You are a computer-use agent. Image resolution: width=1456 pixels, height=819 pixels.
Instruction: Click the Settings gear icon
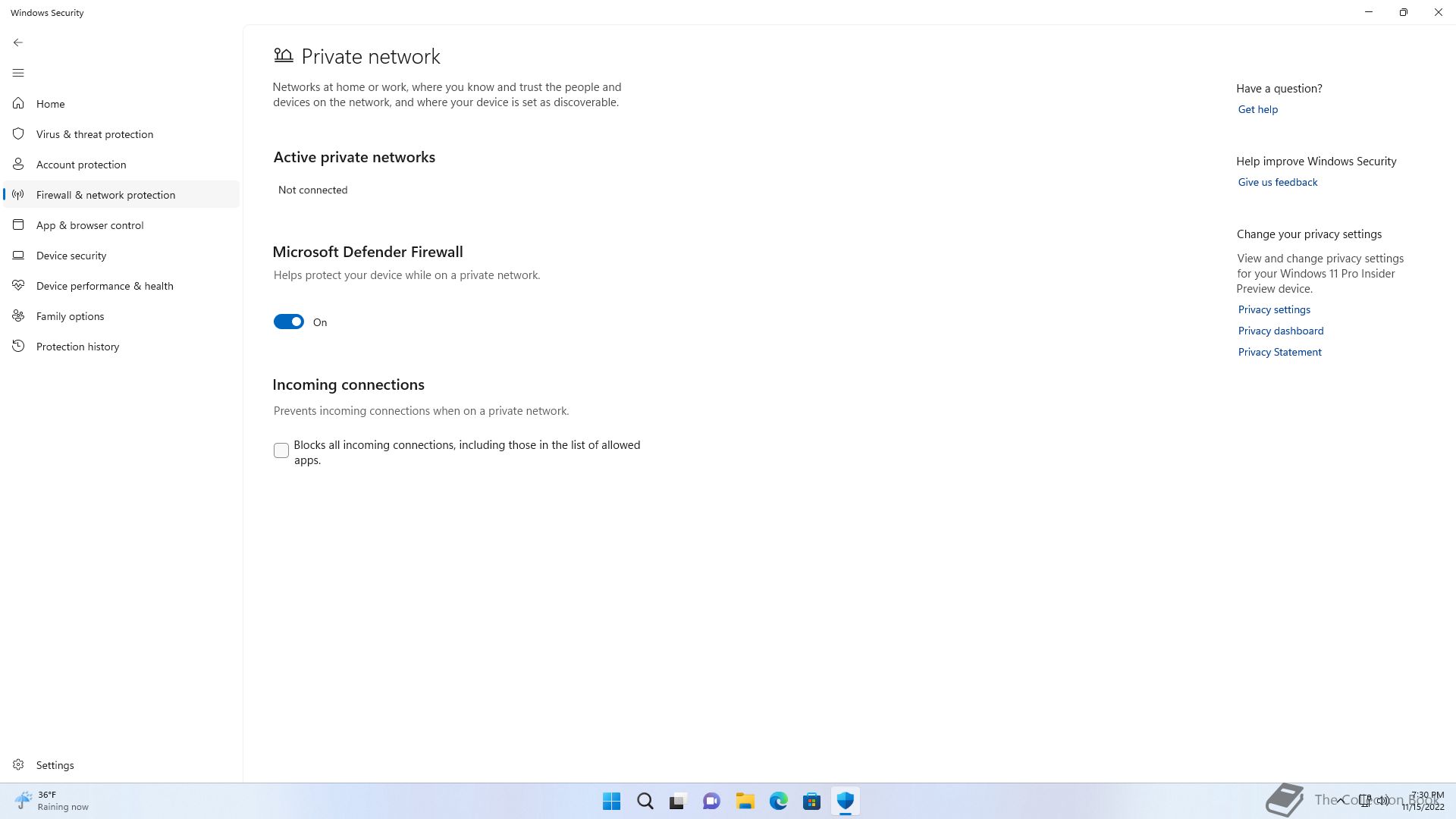tap(18, 764)
